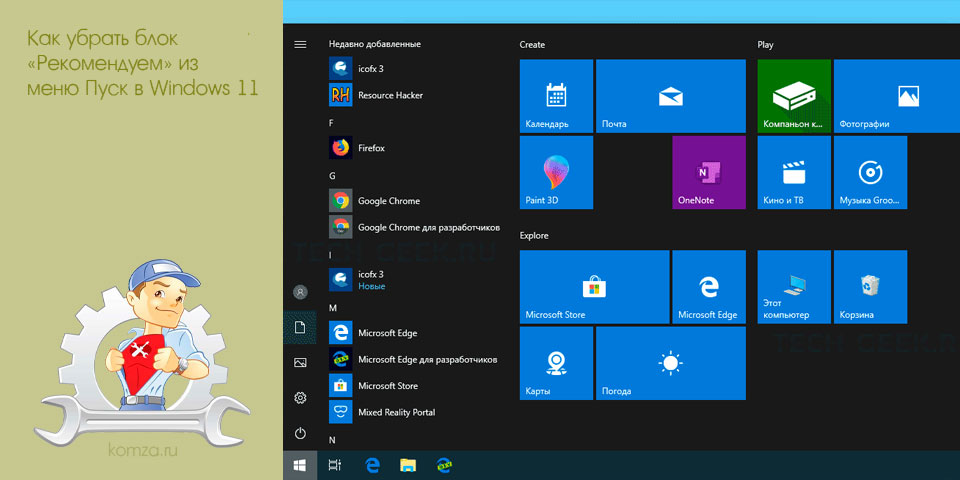Open the user account icon in Start sidebar
Image resolution: width=960 pixels, height=480 pixels.
point(300,292)
